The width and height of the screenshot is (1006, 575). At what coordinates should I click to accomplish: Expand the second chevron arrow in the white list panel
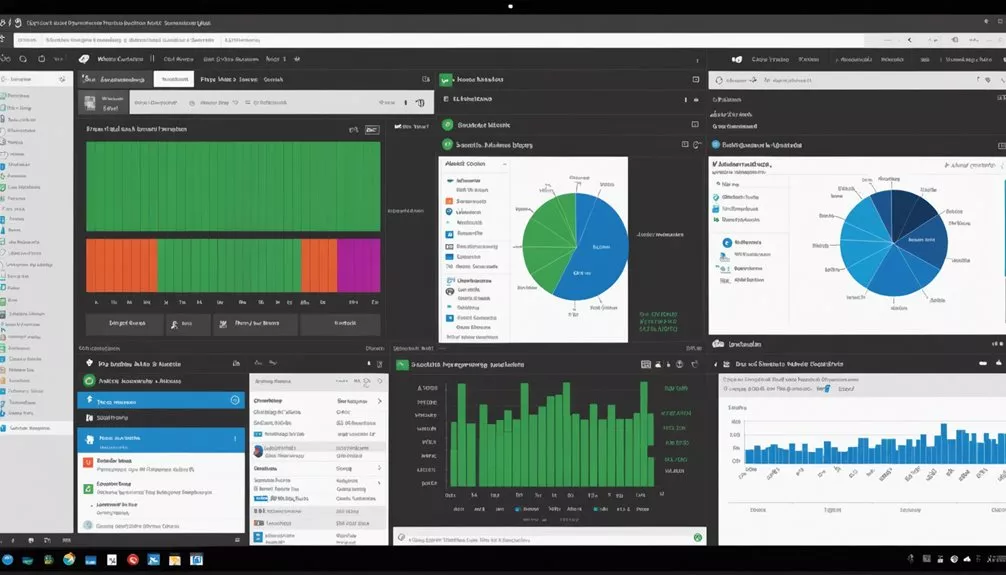(379, 468)
